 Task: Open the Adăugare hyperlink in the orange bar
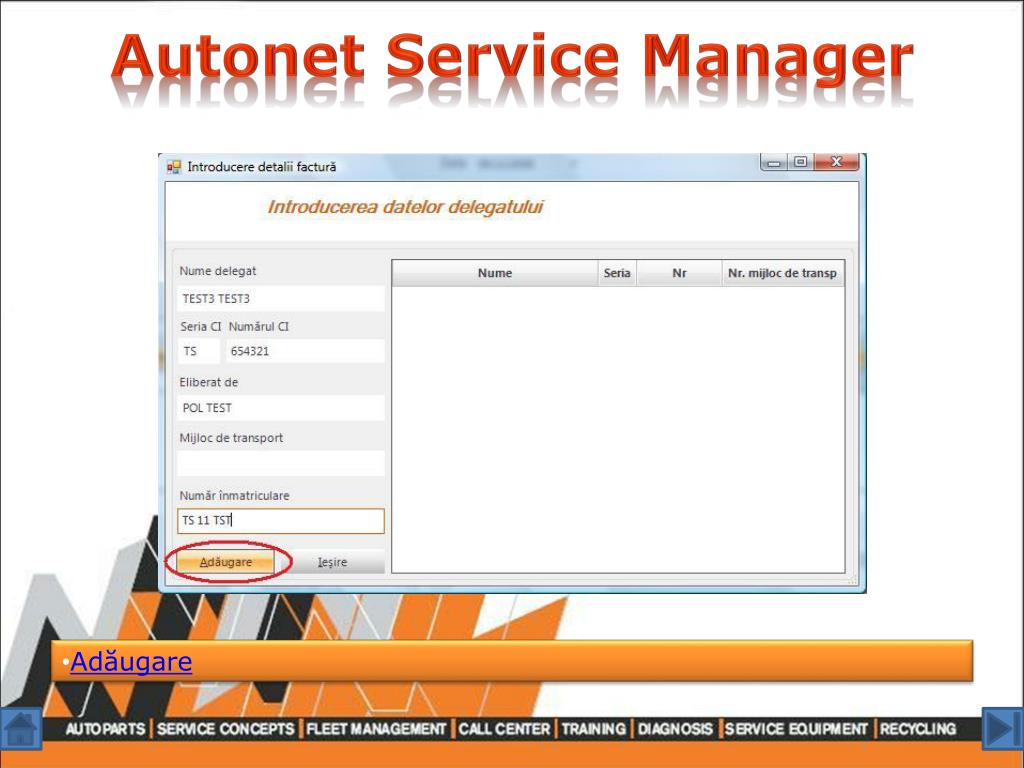tap(131, 662)
